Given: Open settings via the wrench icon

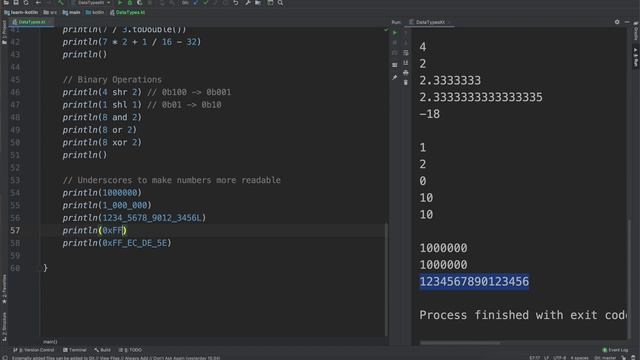Looking at the screenshot, I should pyautogui.click(x=248, y=2).
